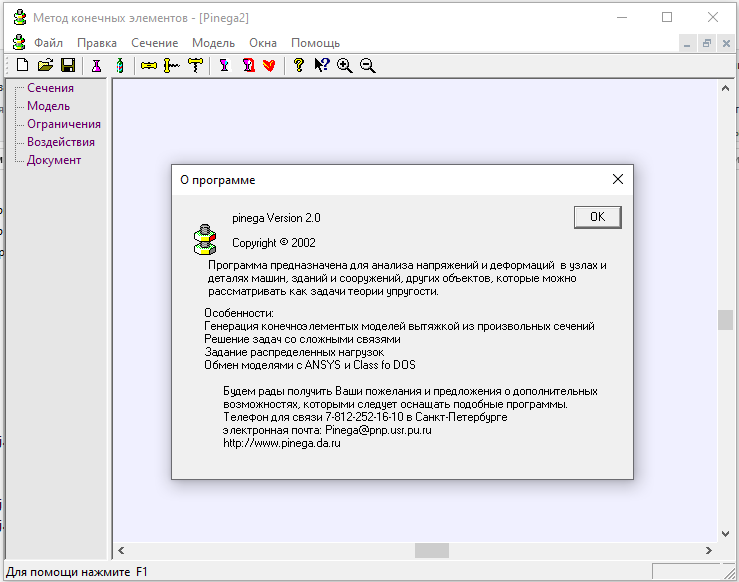Open the Файл menu
Viewport: 739px width, 582px height.
(48, 43)
